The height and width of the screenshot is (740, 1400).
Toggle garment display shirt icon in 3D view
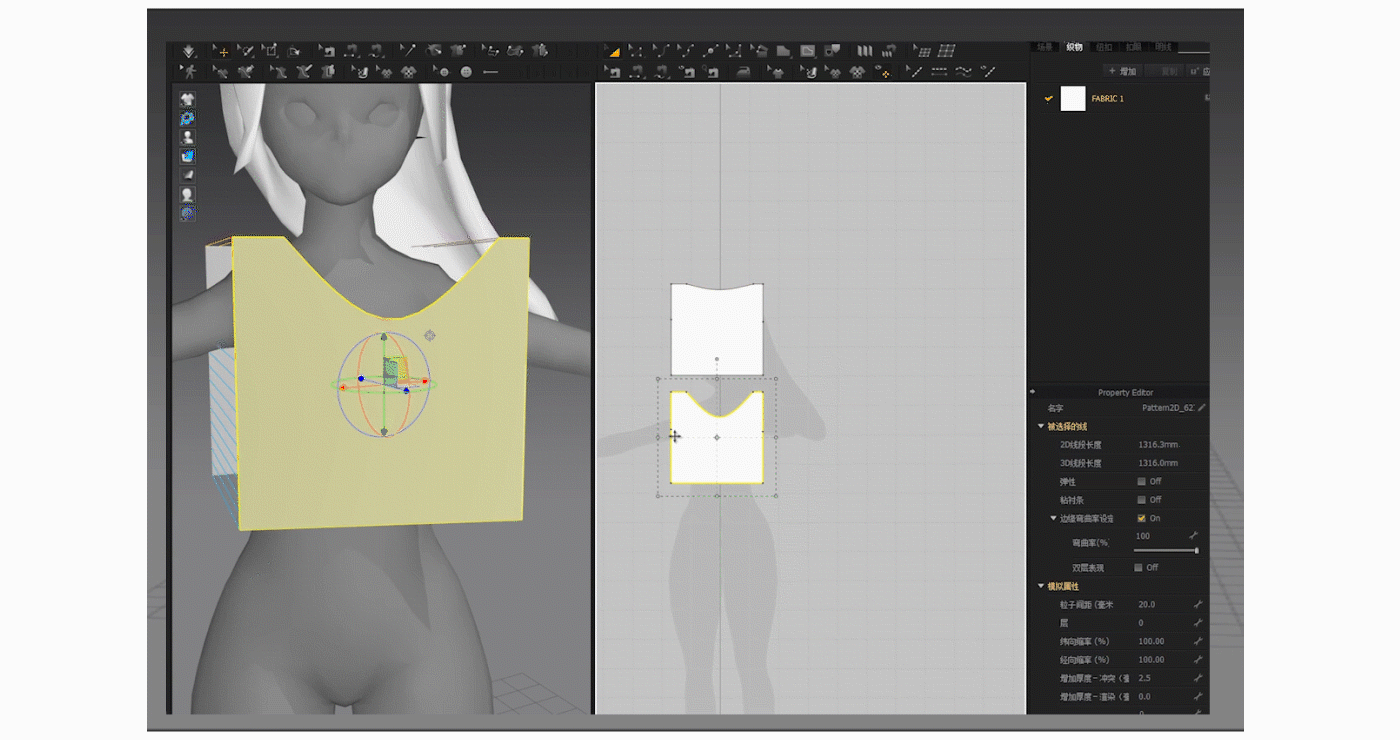click(187, 99)
